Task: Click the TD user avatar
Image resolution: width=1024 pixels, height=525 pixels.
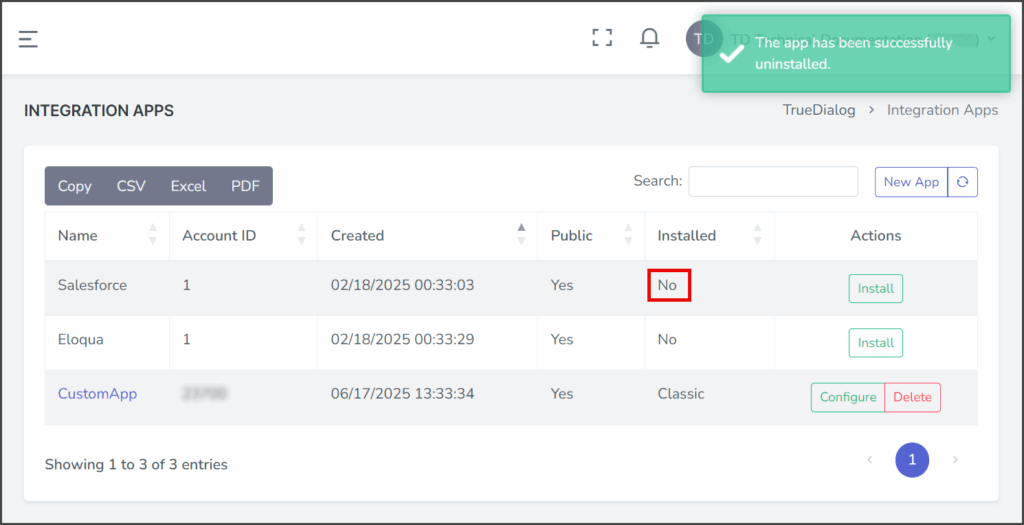Action: point(703,39)
